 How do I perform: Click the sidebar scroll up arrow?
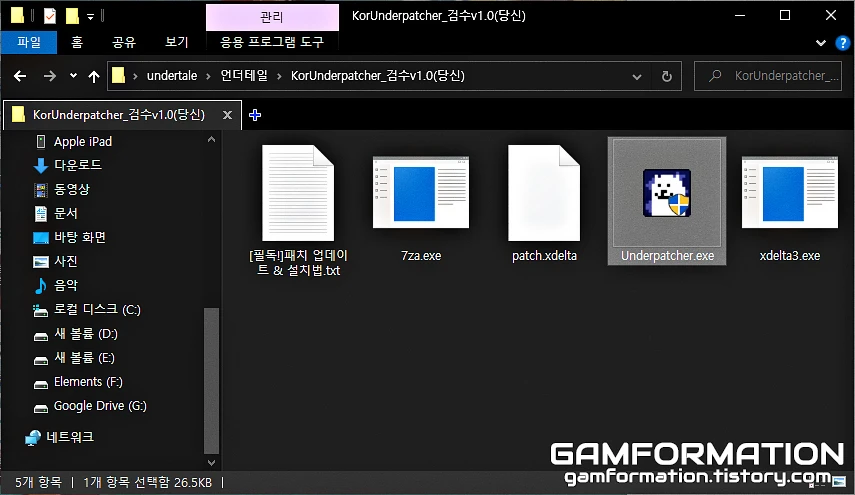tap(212, 140)
